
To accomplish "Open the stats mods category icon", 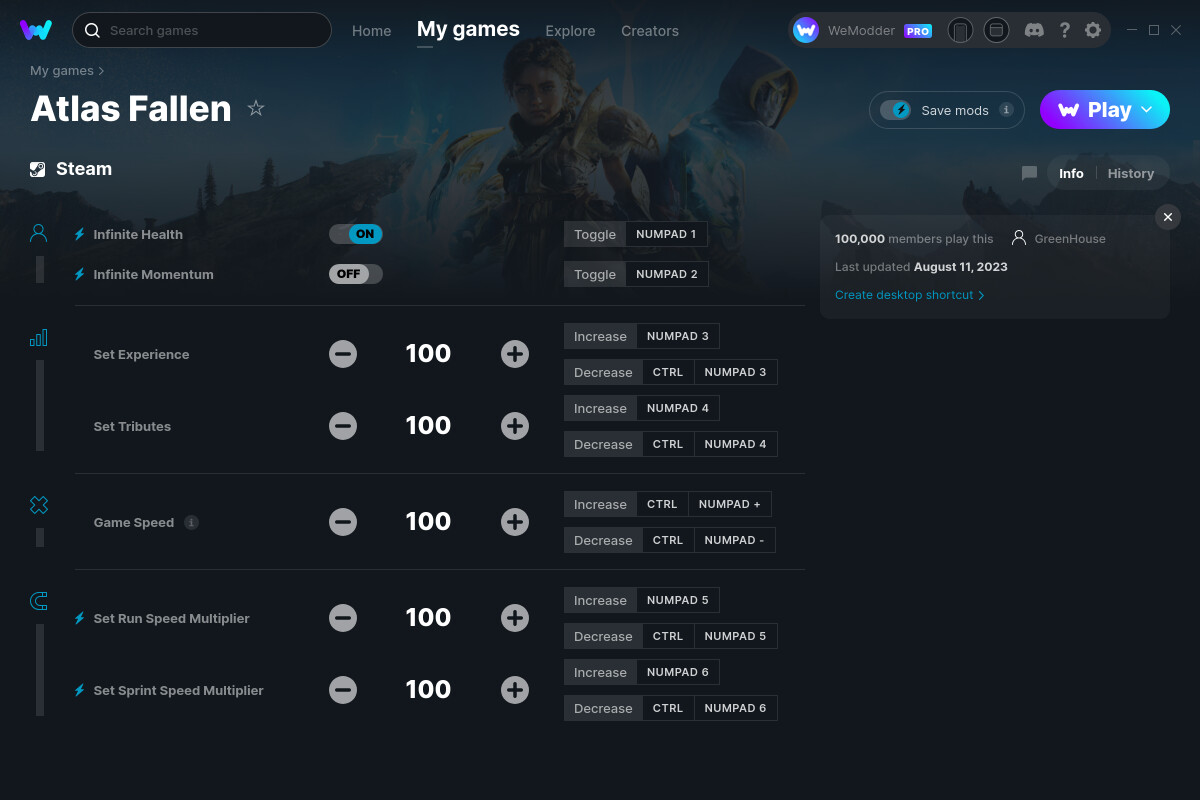I will click(x=38, y=337).
